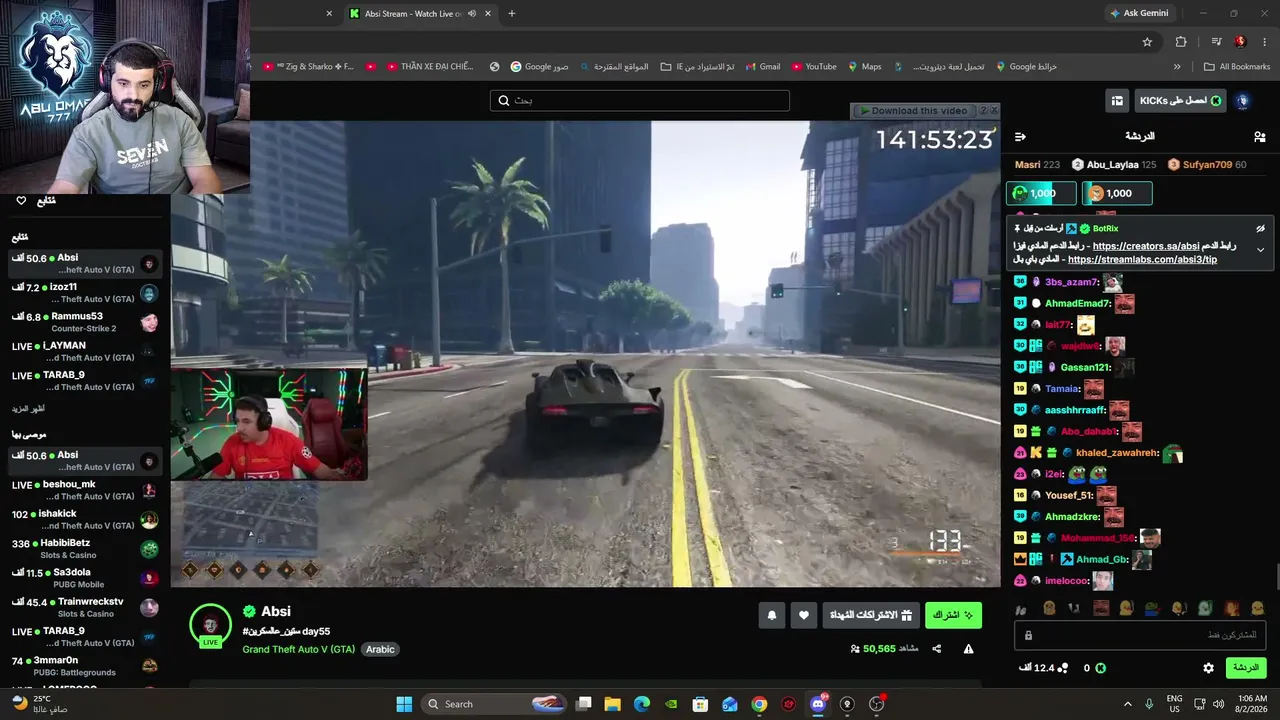1280x720 pixels.
Task: Mute the Absi Stream tab audio icon
Action: (471, 14)
